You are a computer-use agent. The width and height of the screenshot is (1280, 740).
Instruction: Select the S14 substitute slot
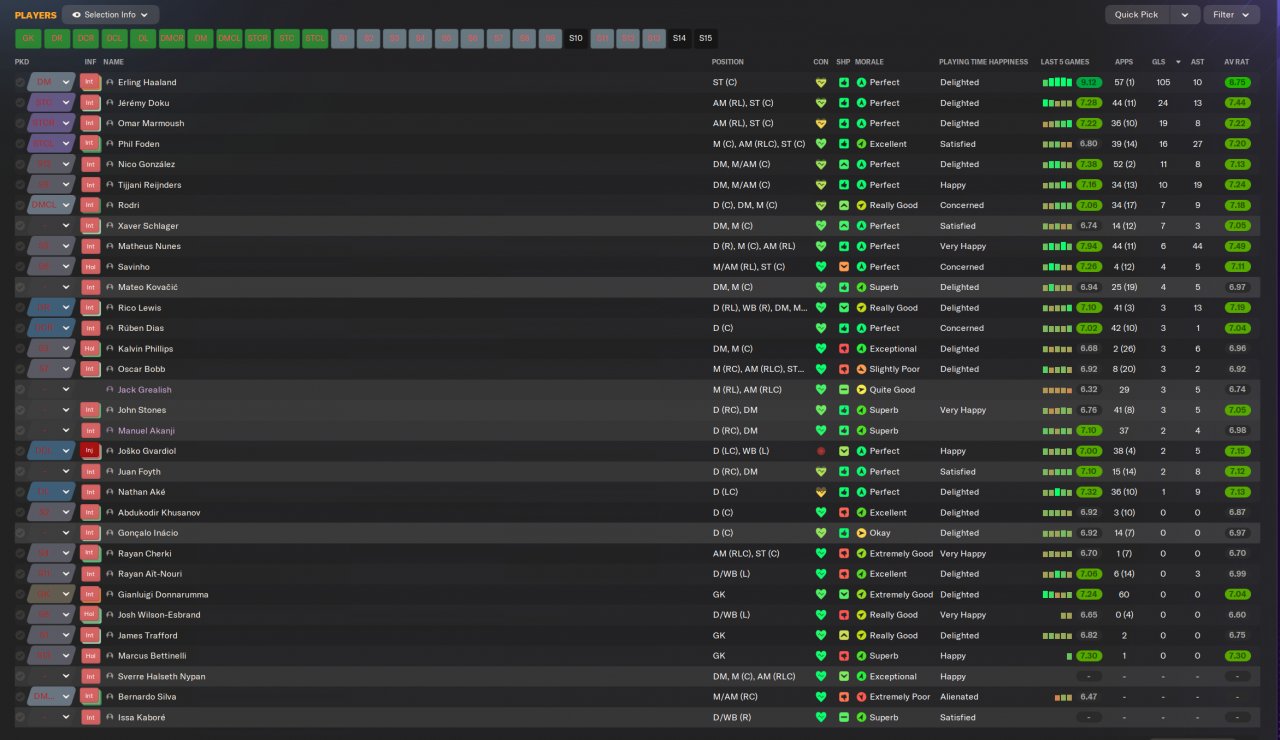[x=680, y=39]
